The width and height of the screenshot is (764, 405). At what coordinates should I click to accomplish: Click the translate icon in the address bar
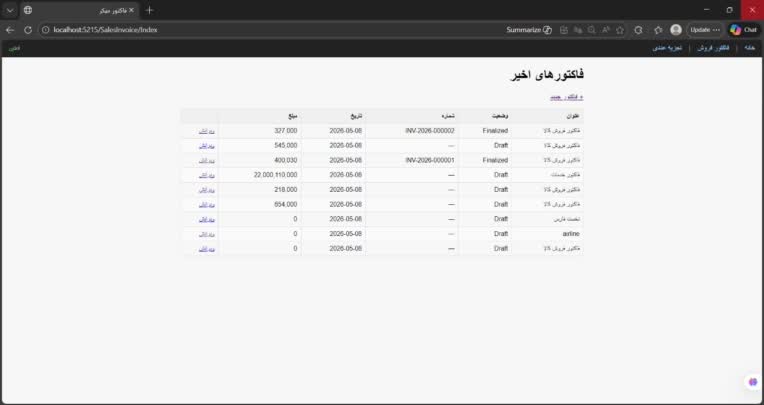578,30
